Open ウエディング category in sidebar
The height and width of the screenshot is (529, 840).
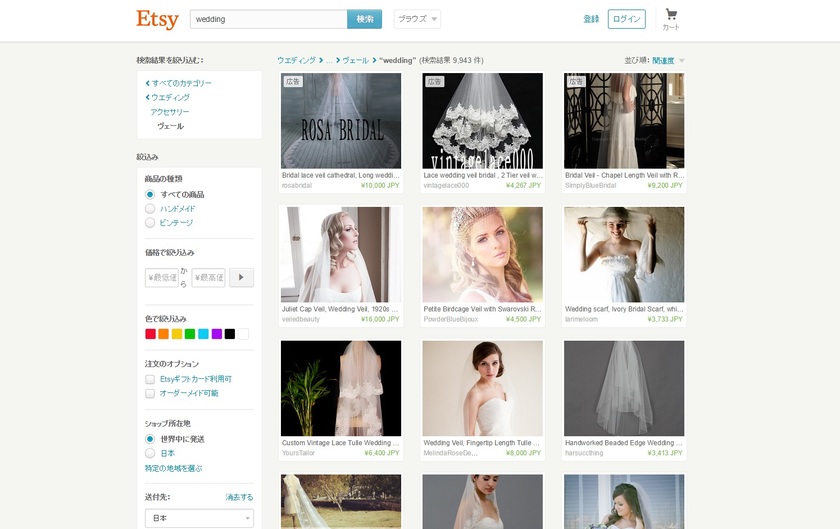tap(170, 98)
